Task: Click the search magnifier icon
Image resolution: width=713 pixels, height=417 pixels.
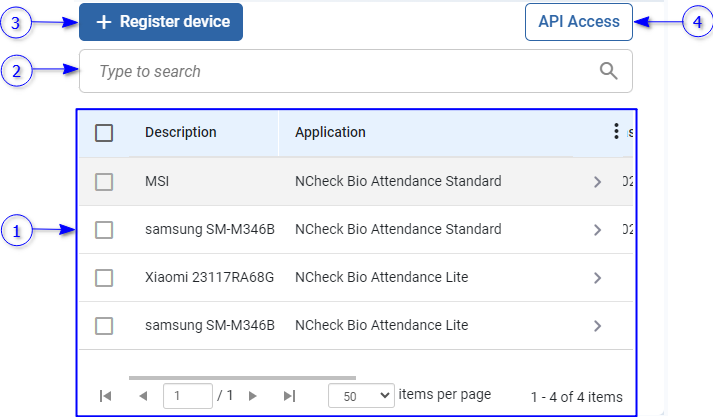Action: point(608,71)
